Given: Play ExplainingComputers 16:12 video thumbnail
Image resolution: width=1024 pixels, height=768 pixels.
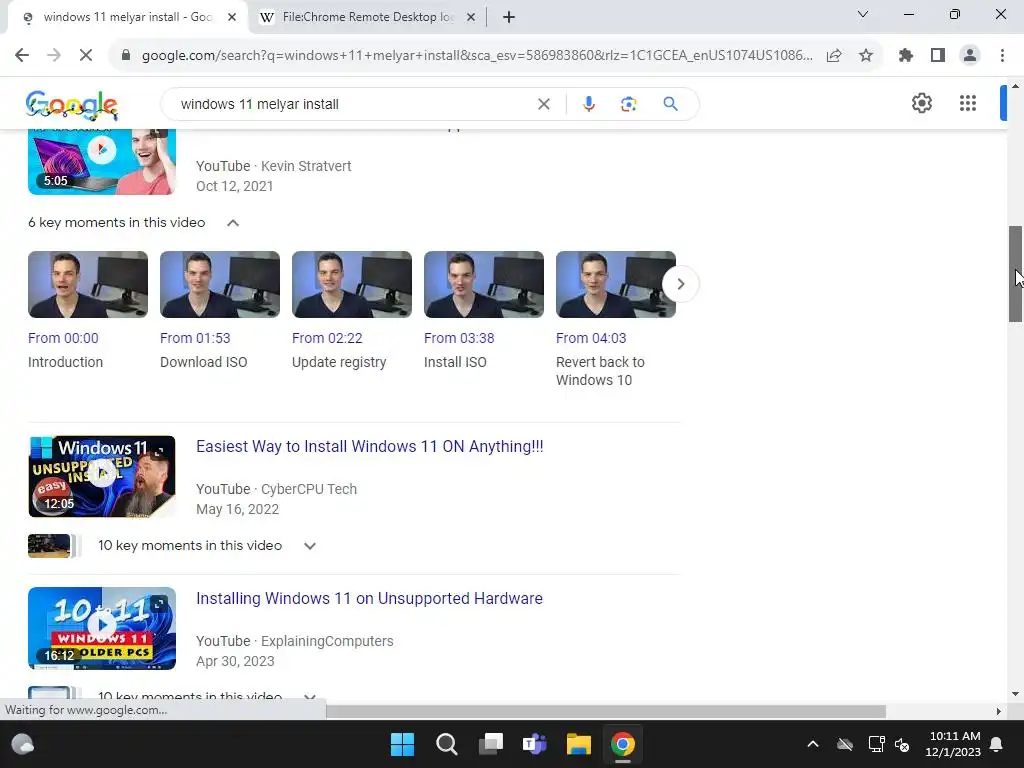Looking at the screenshot, I should [102, 628].
